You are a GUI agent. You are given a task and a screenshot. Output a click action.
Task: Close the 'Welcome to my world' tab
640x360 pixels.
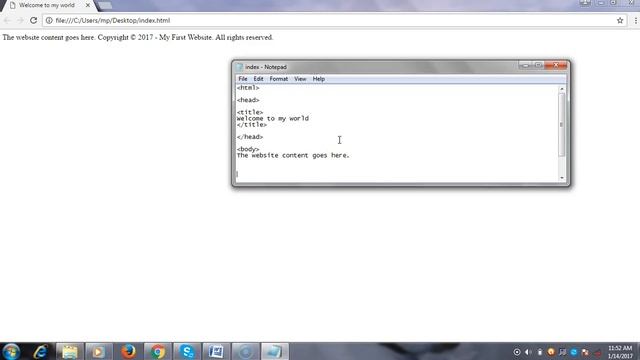(x=88, y=5)
